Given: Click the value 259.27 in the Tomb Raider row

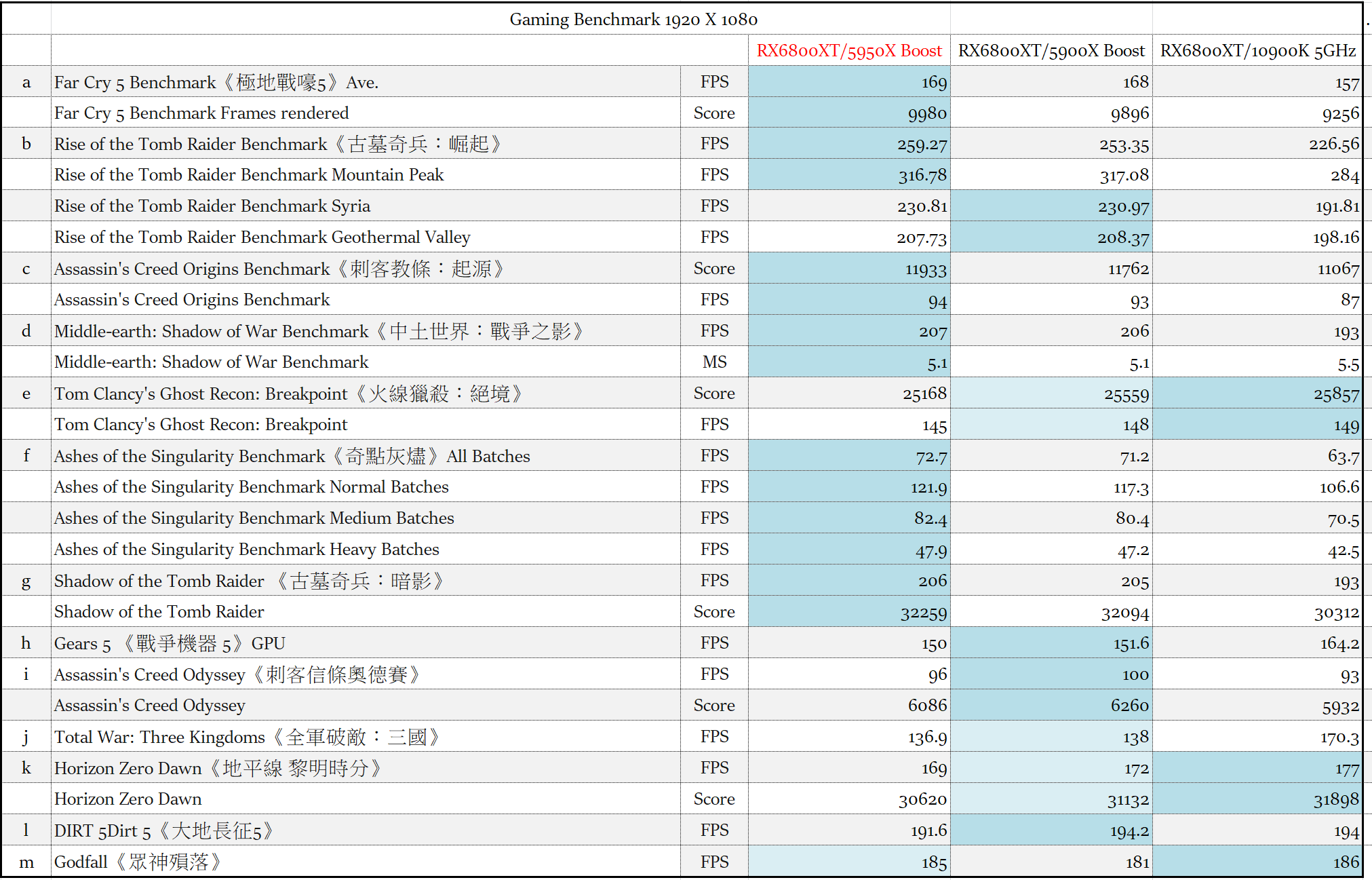Looking at the screenshot, I should click(922, 145).
